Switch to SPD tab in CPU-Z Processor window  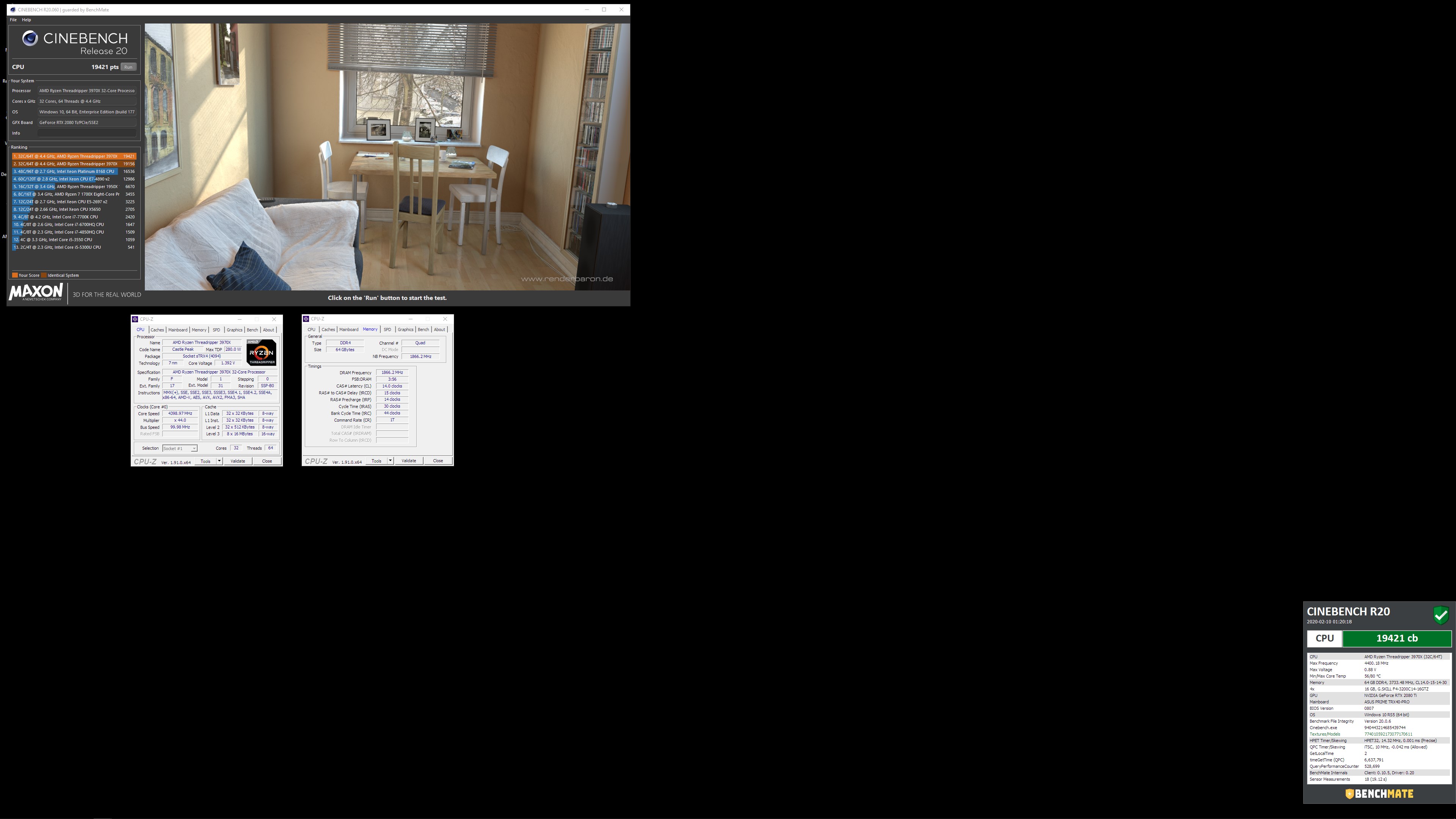coord(216,329)
